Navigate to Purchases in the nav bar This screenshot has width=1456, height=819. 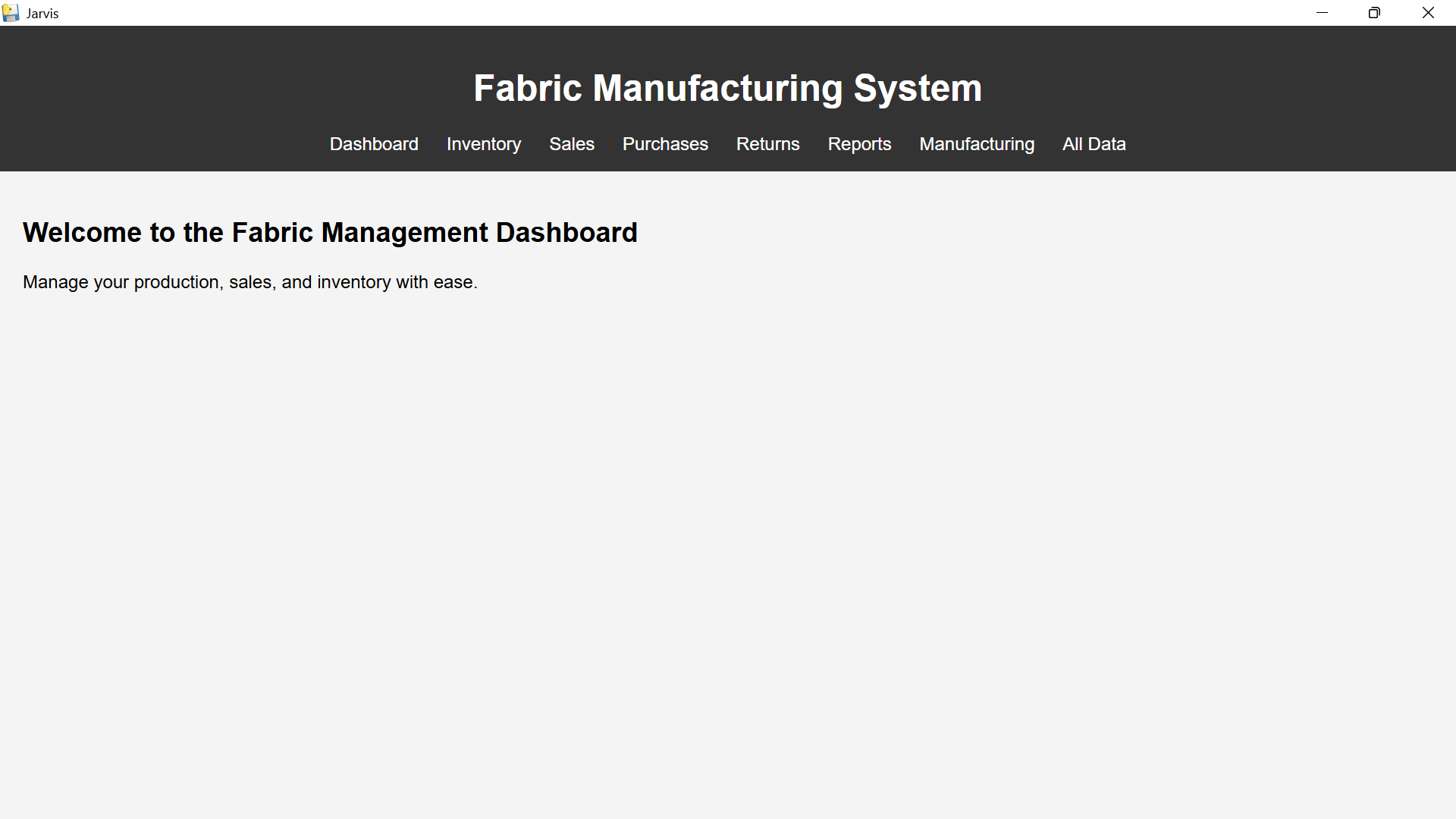click(x=665, y=144)
